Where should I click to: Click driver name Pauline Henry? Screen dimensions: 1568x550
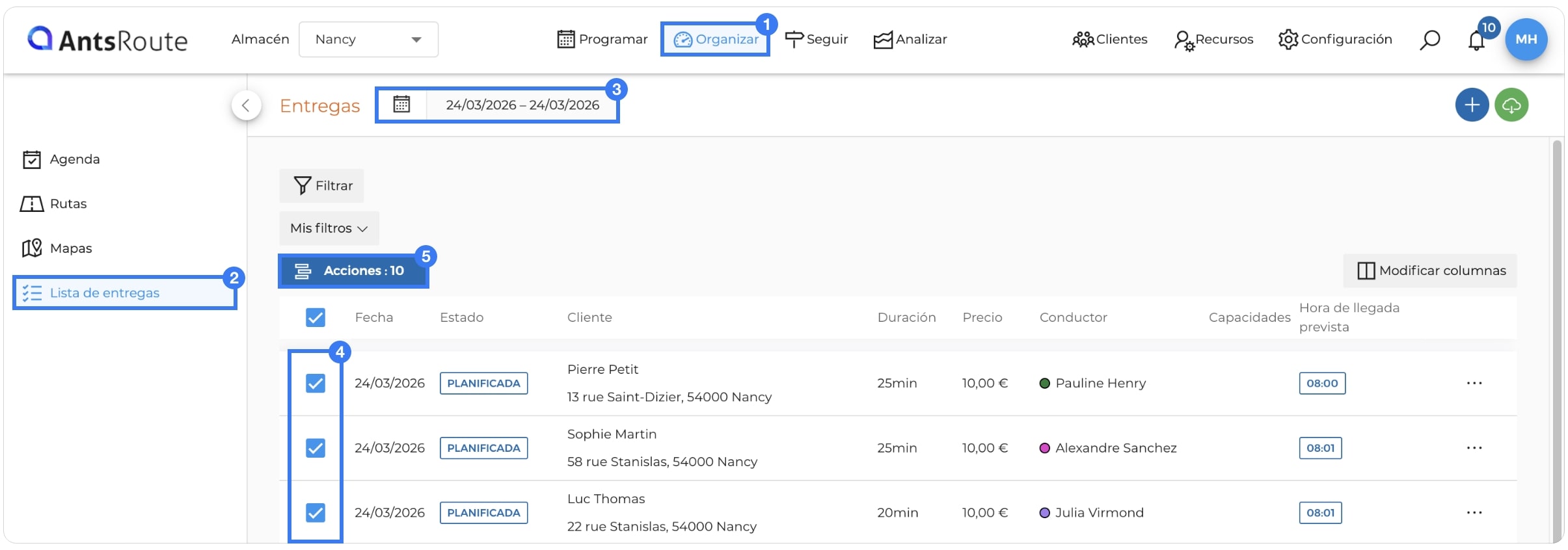1100,383
